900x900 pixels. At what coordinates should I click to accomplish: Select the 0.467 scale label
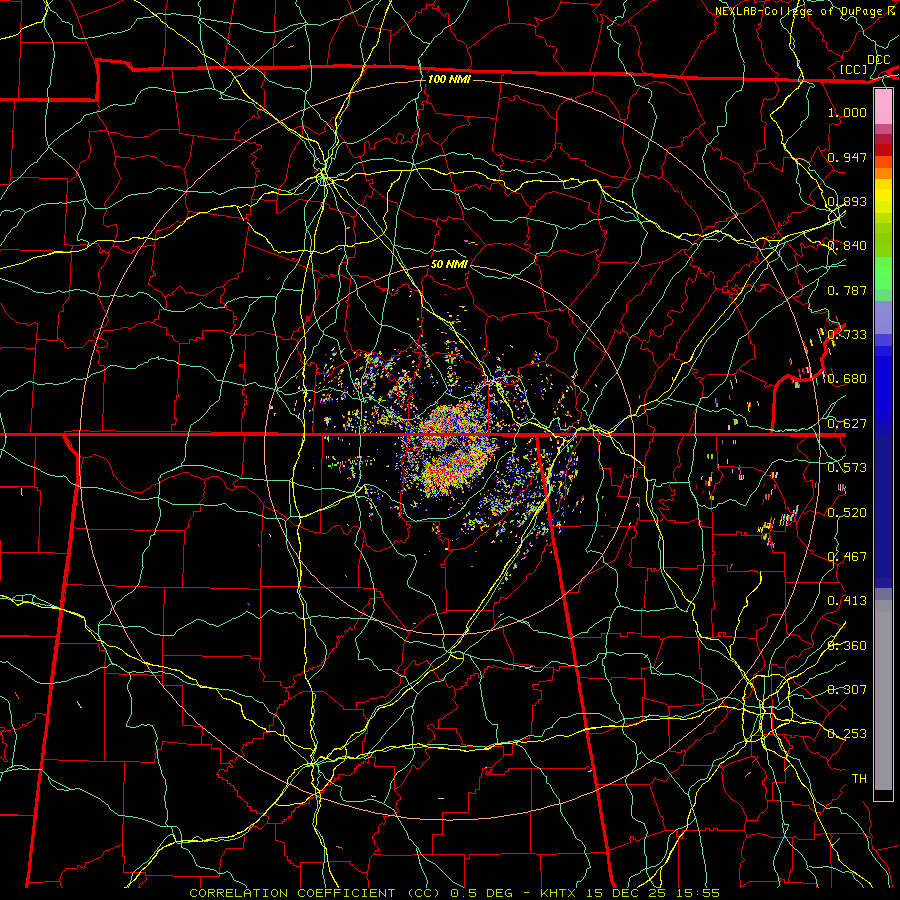847,557
